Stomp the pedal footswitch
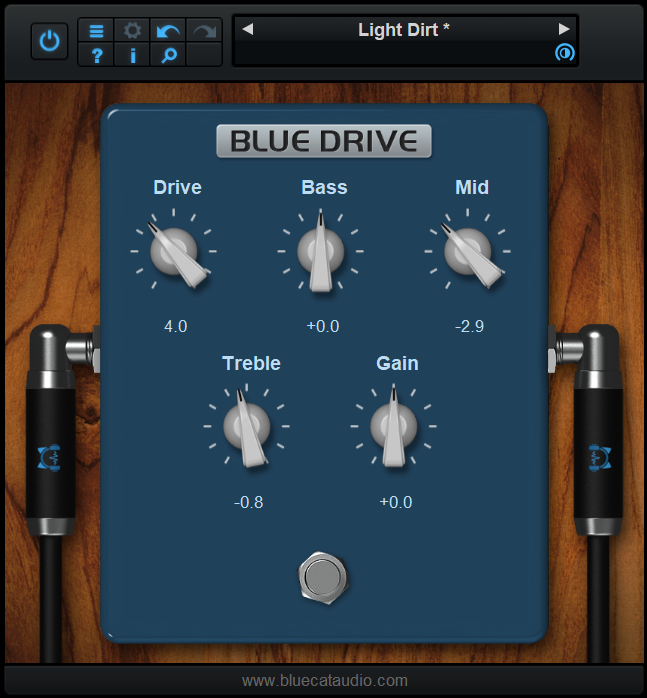 point(323,577)
